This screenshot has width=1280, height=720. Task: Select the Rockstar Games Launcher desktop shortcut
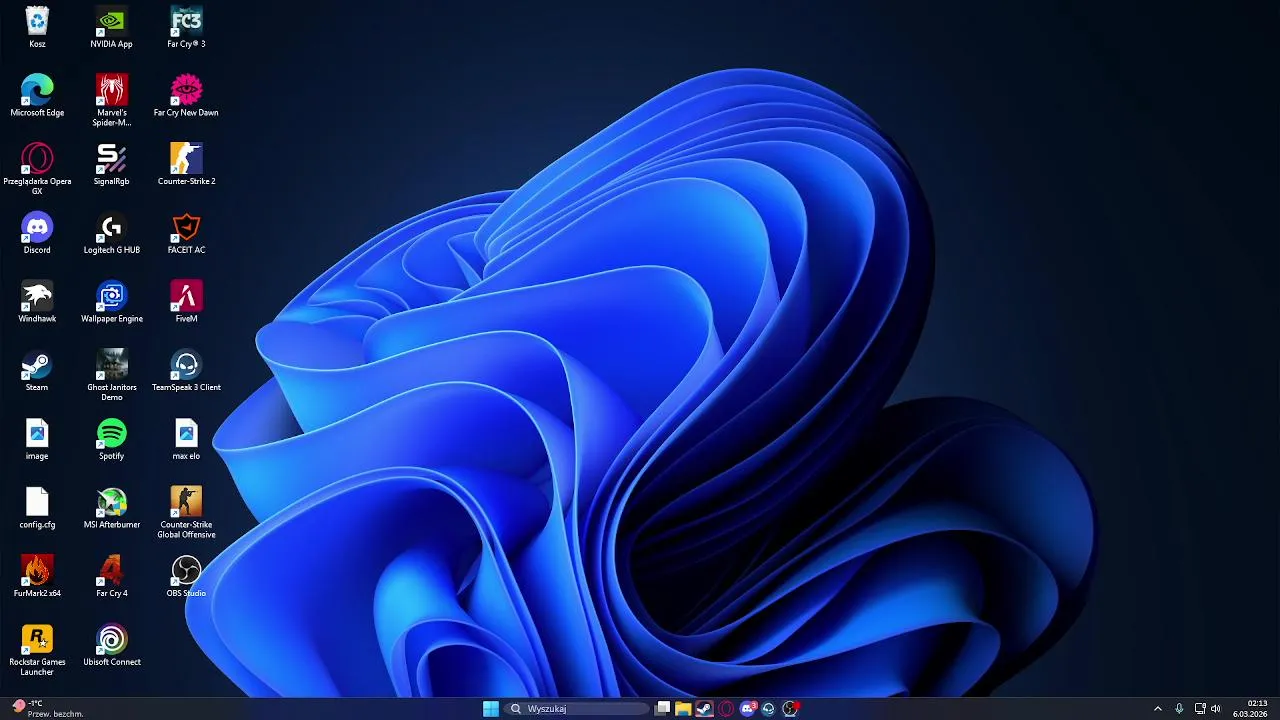pyautogui.click(x=37, y=650)
